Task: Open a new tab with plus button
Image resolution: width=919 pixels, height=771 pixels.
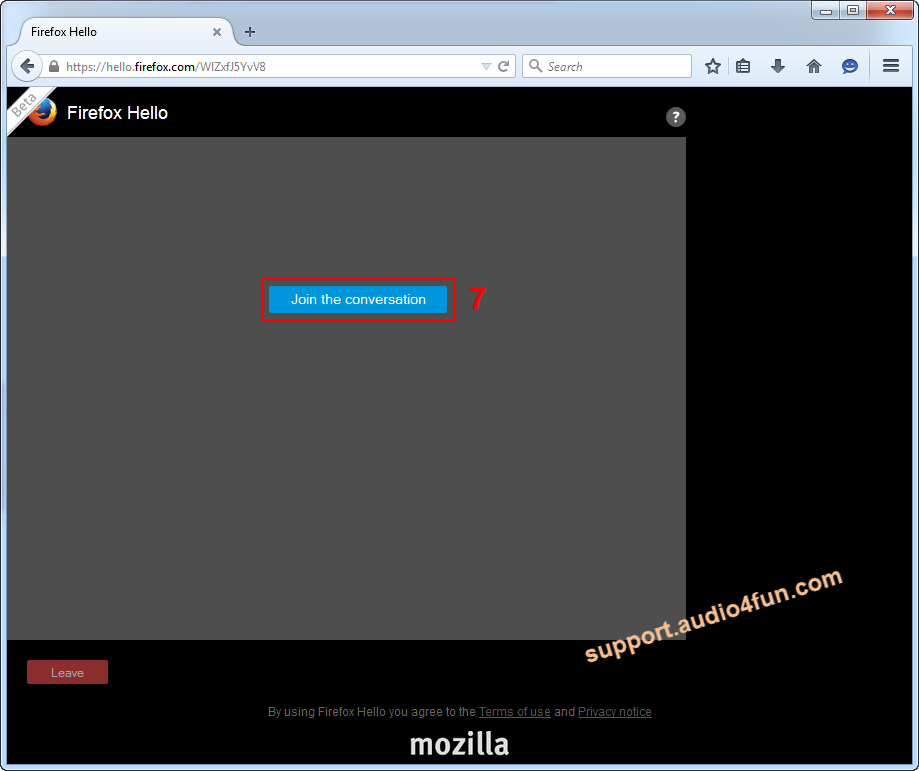Action: [250, 32]
